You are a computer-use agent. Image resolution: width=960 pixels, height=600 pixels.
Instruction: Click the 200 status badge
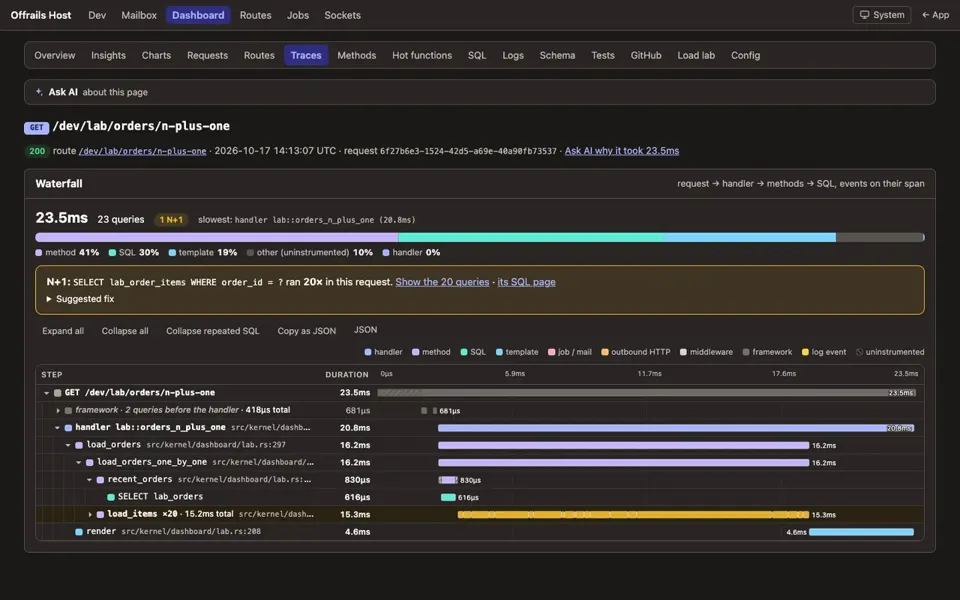point(37,151)
